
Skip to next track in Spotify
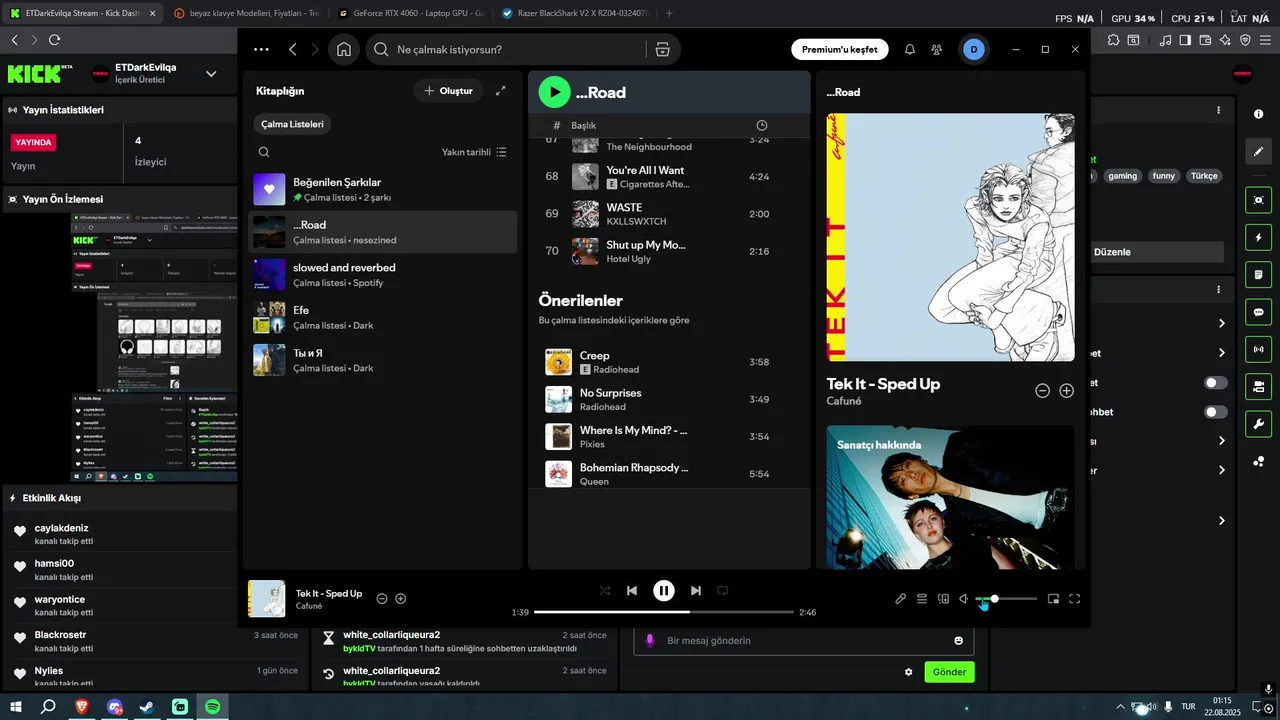coord(696,591)
